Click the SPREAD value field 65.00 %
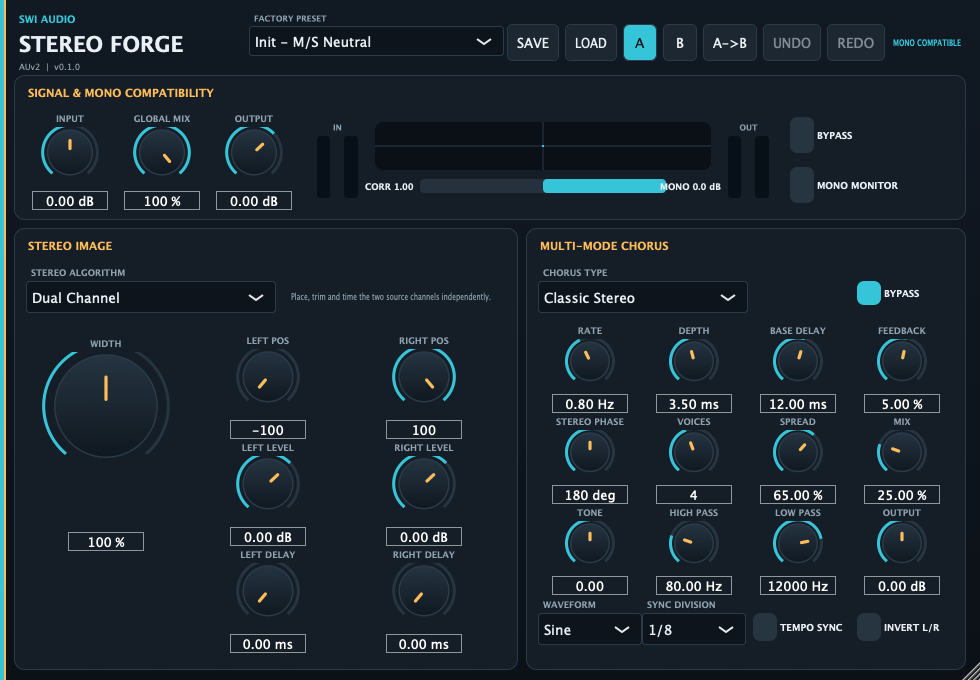980x680 pixels. 798,495
